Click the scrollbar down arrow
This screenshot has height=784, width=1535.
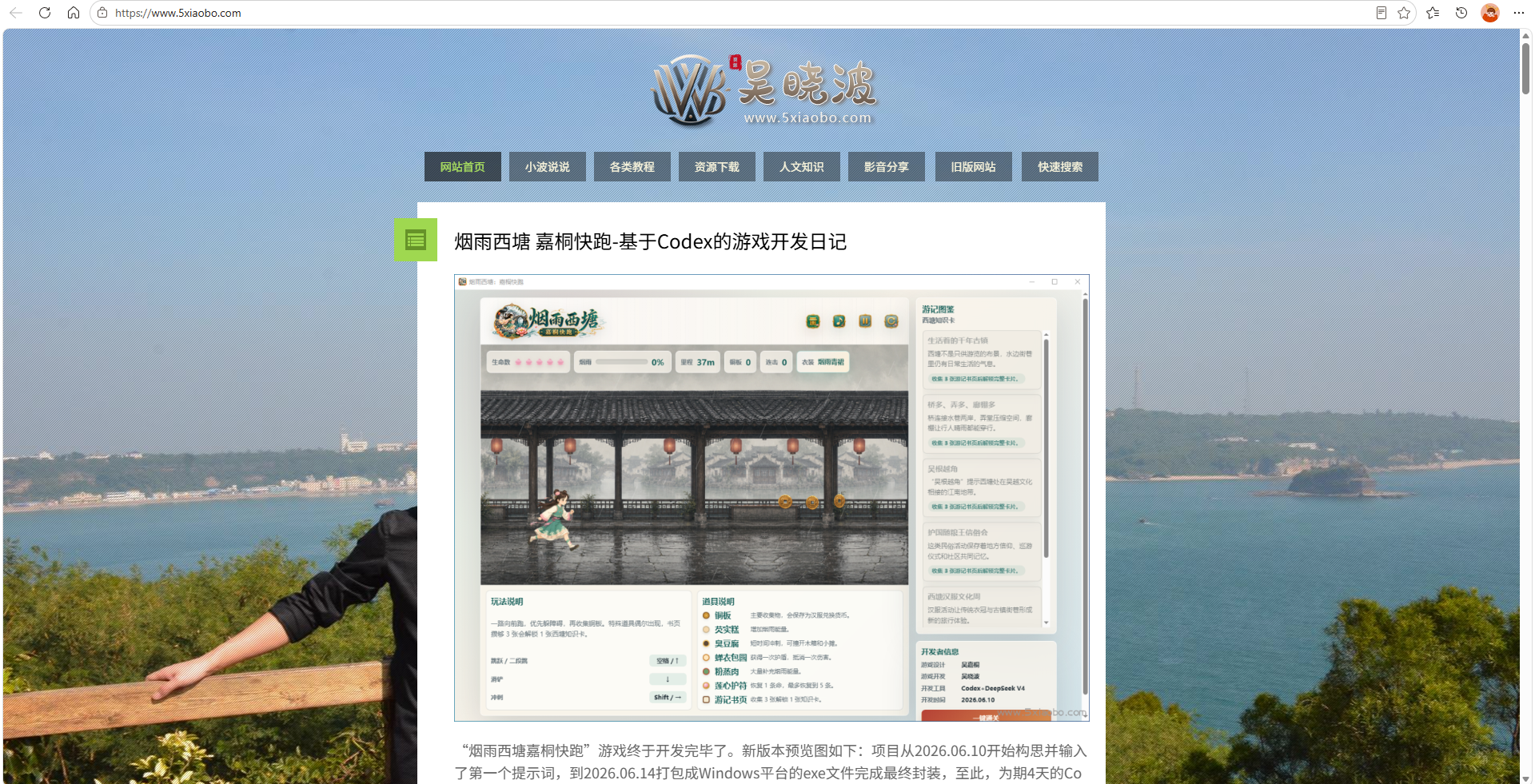click(1526, 778)
